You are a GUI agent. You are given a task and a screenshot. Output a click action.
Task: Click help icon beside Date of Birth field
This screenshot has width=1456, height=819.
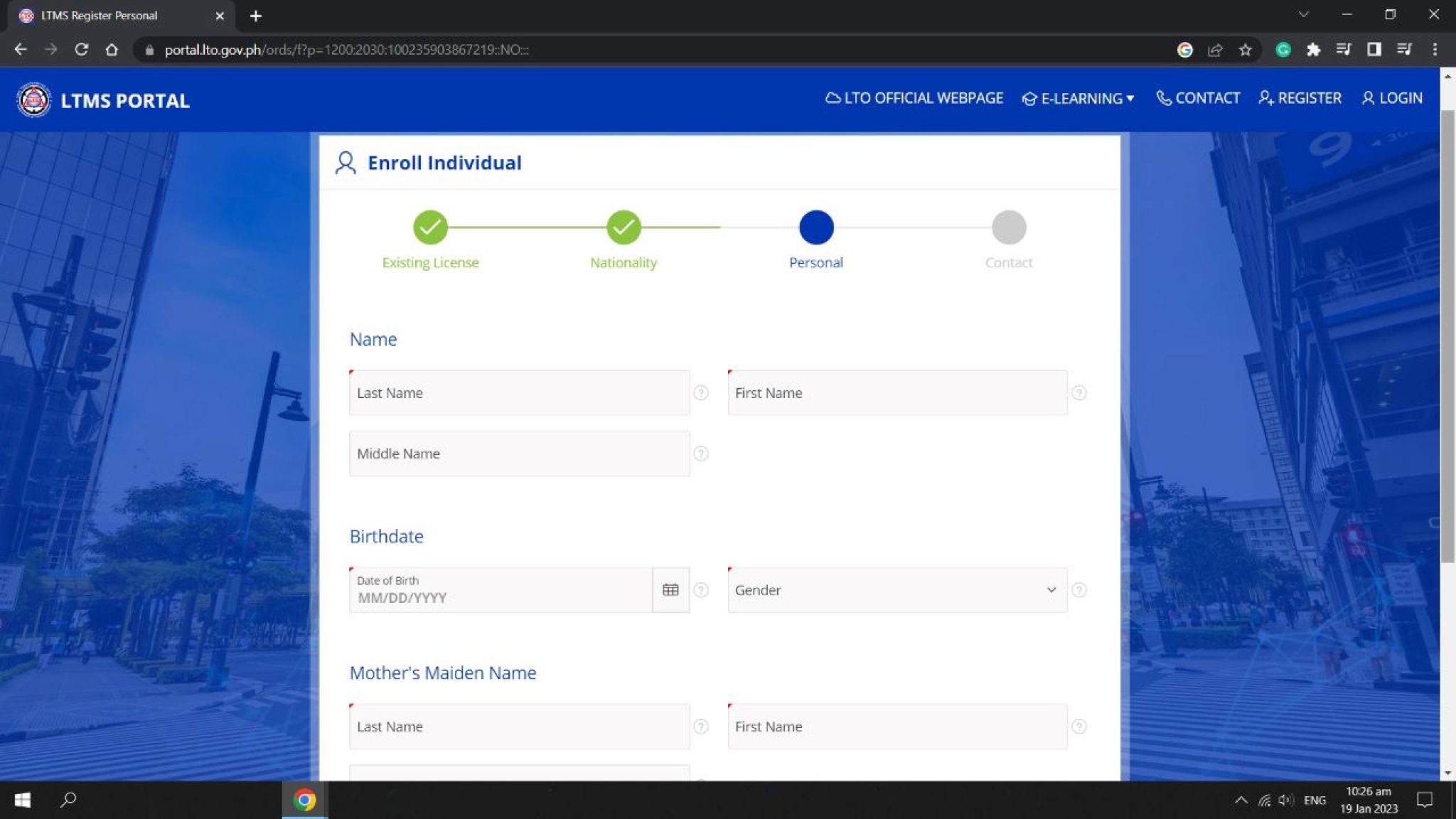(x=701, y=589)
